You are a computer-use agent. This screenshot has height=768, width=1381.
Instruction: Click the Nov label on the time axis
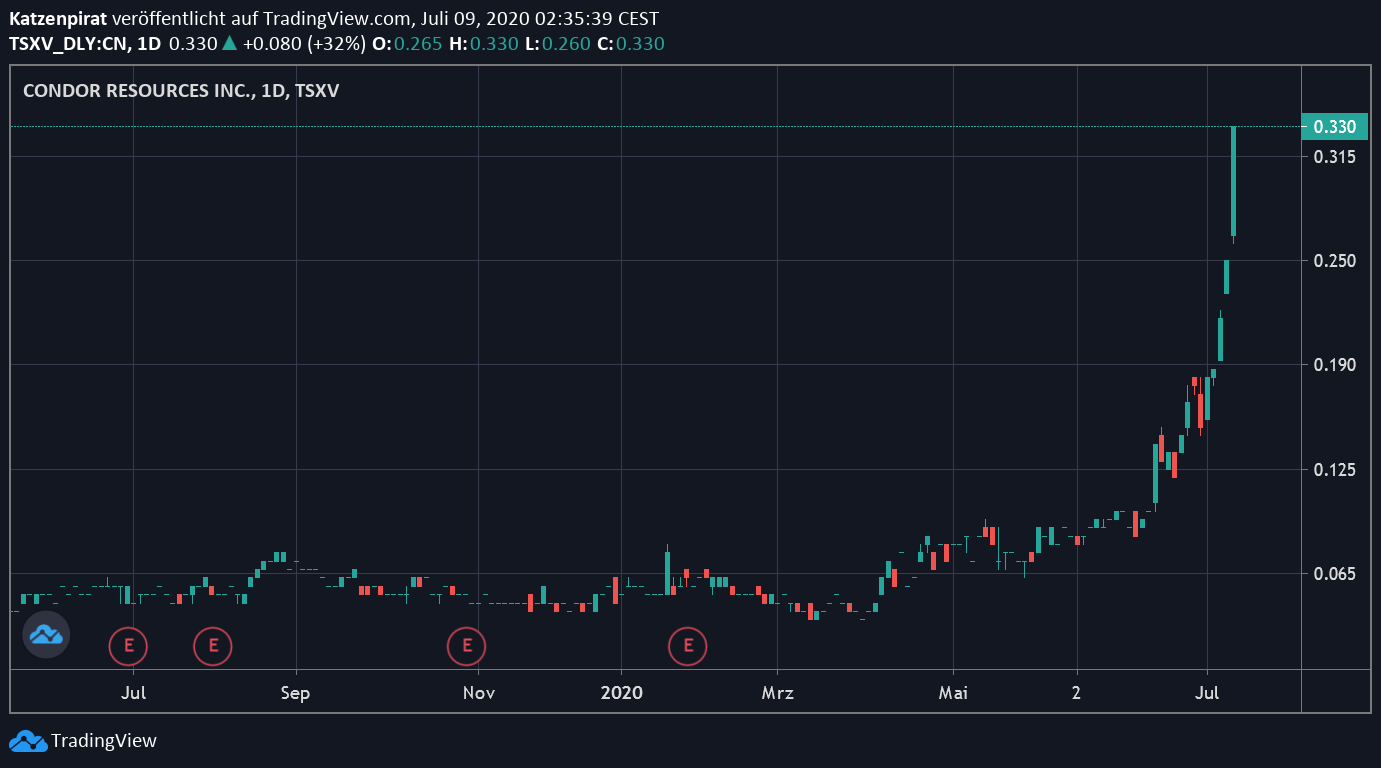(x=479, y=692)
